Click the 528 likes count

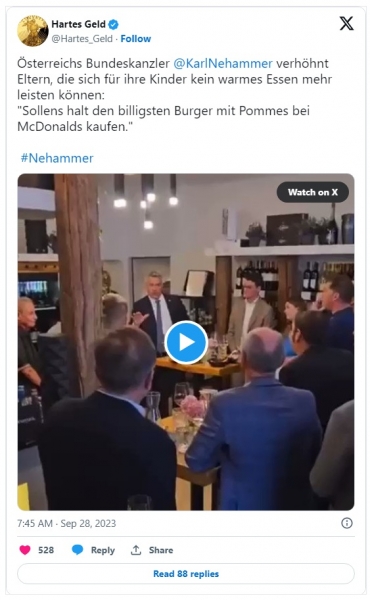46,550
